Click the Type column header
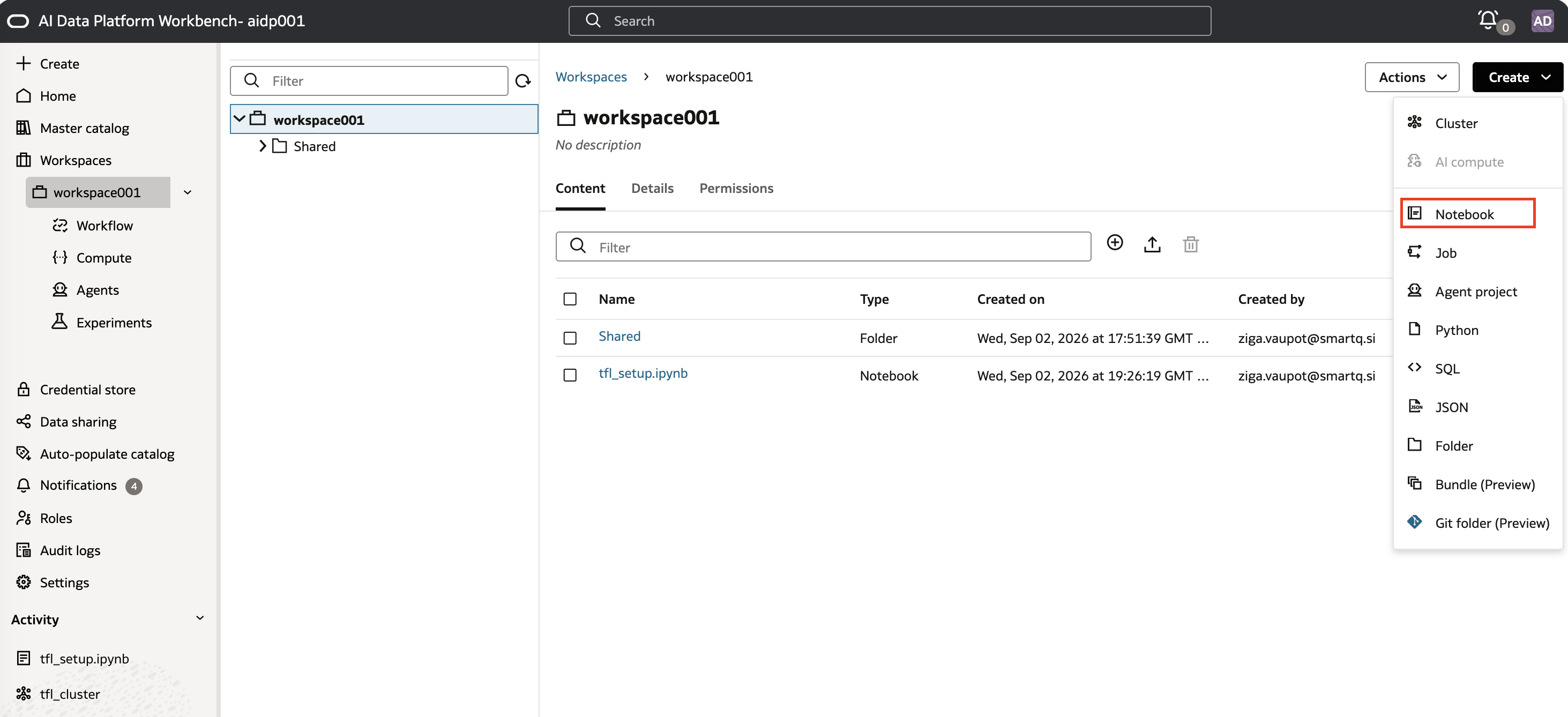The image size is (1568, 717). [x=874, y=299]
